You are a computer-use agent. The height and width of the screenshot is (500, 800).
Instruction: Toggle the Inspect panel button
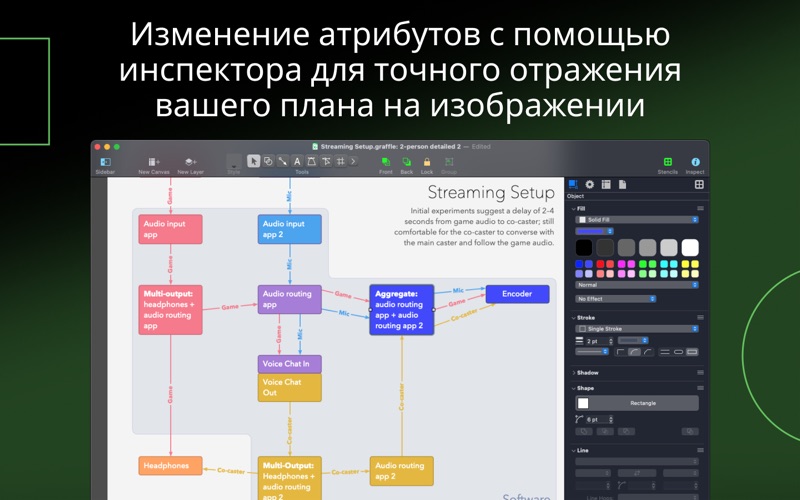coord(695,165)
